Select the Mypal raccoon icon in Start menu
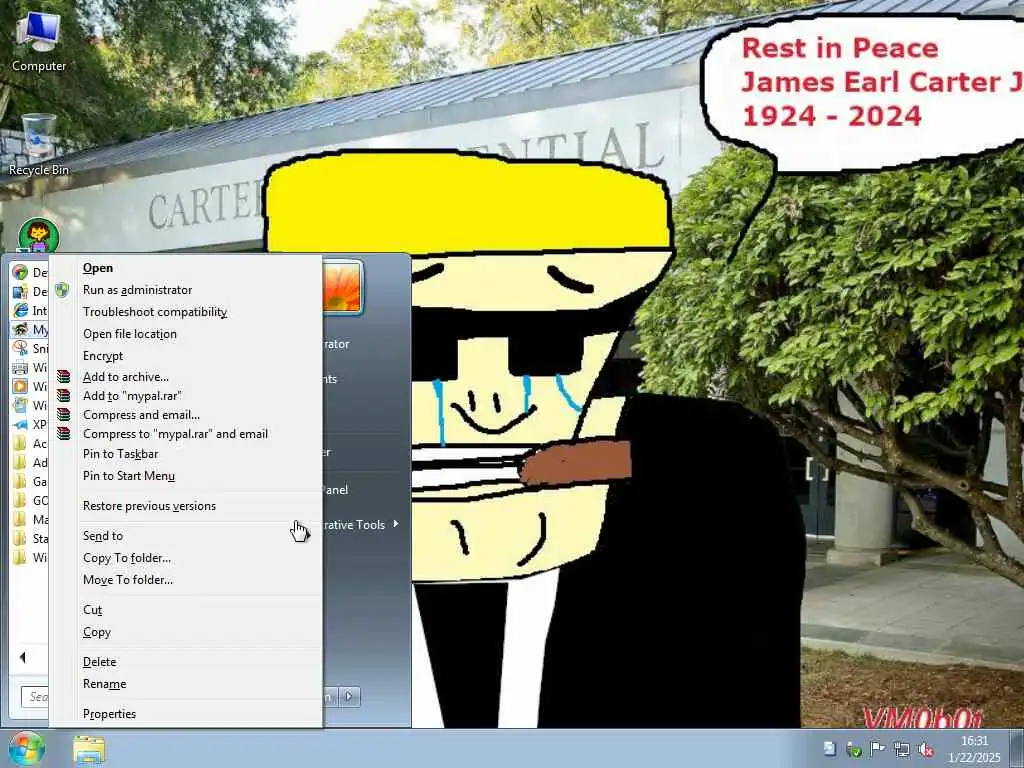 pos(20,329)
